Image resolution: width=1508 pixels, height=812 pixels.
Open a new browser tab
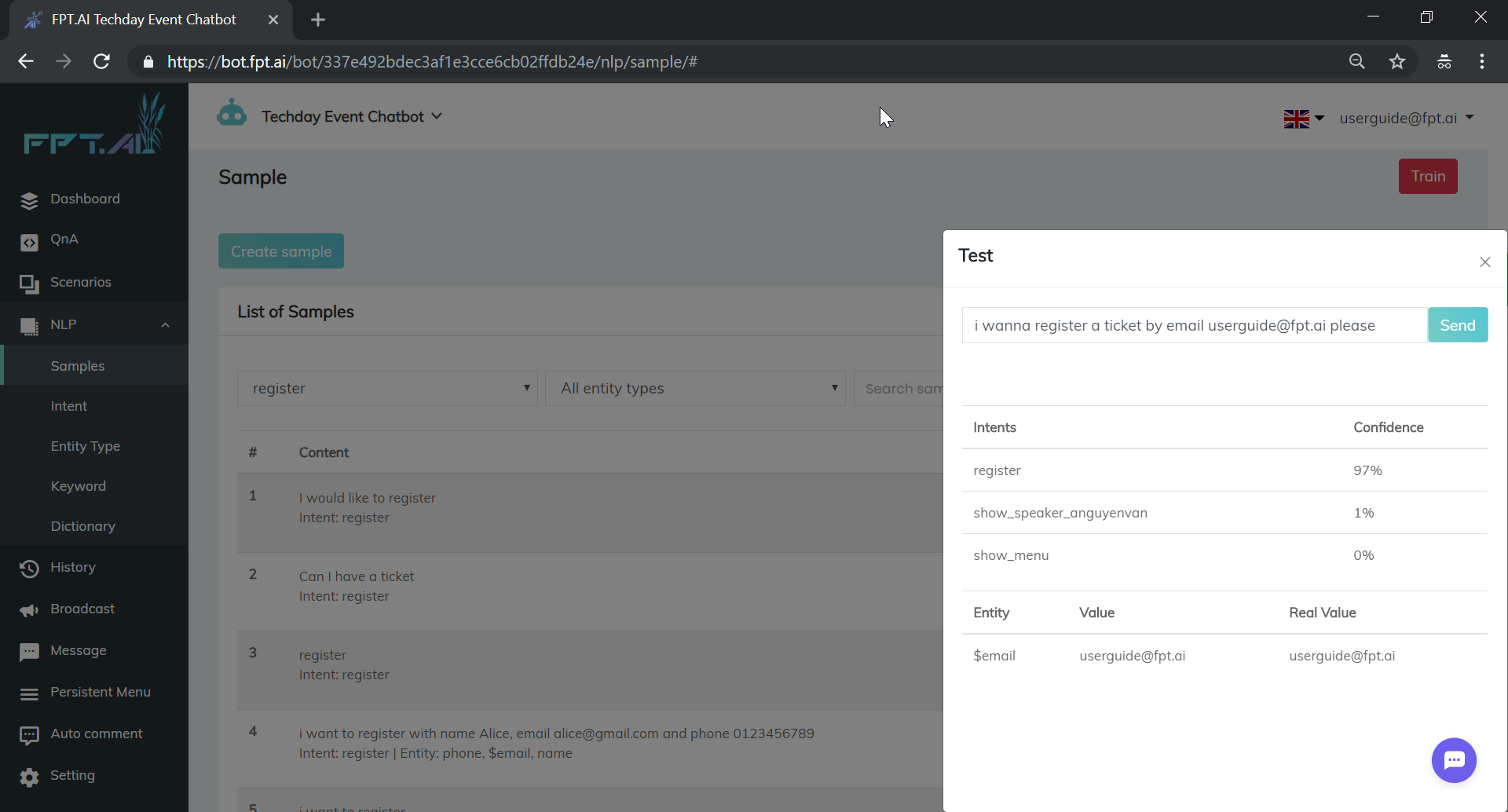(318, 20)
